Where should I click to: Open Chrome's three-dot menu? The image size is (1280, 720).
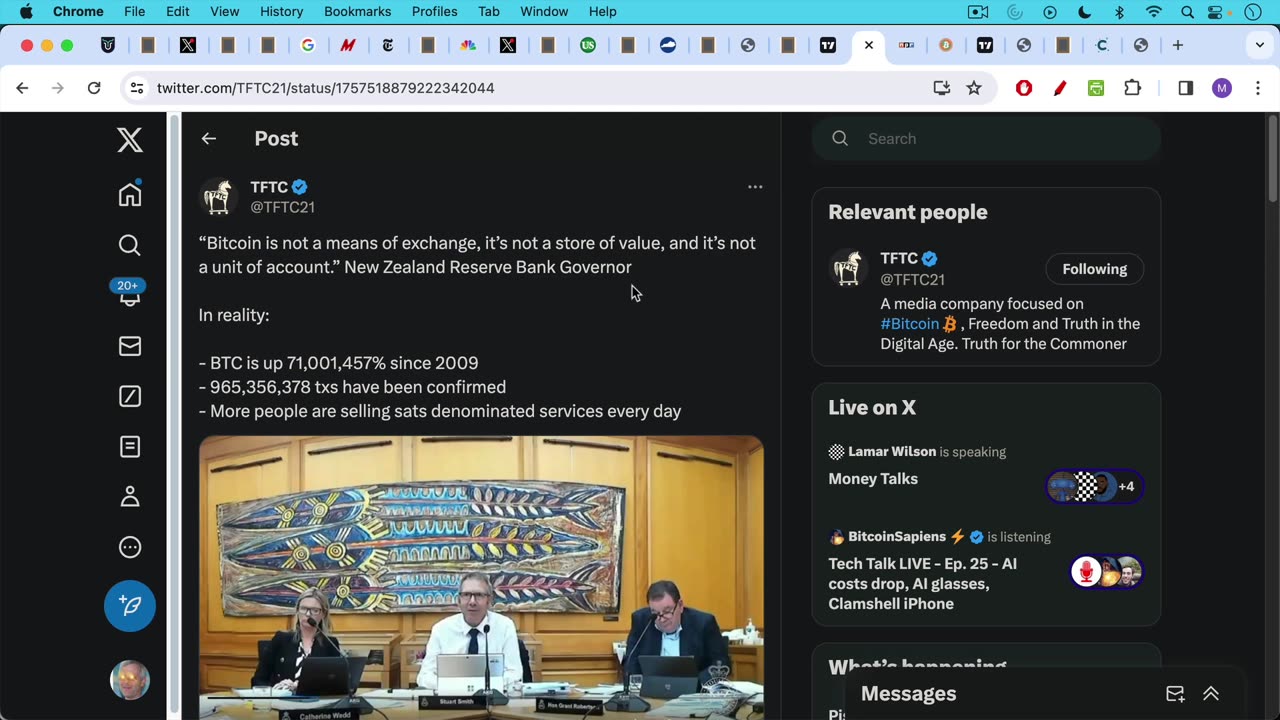[x=1258, y=88]
